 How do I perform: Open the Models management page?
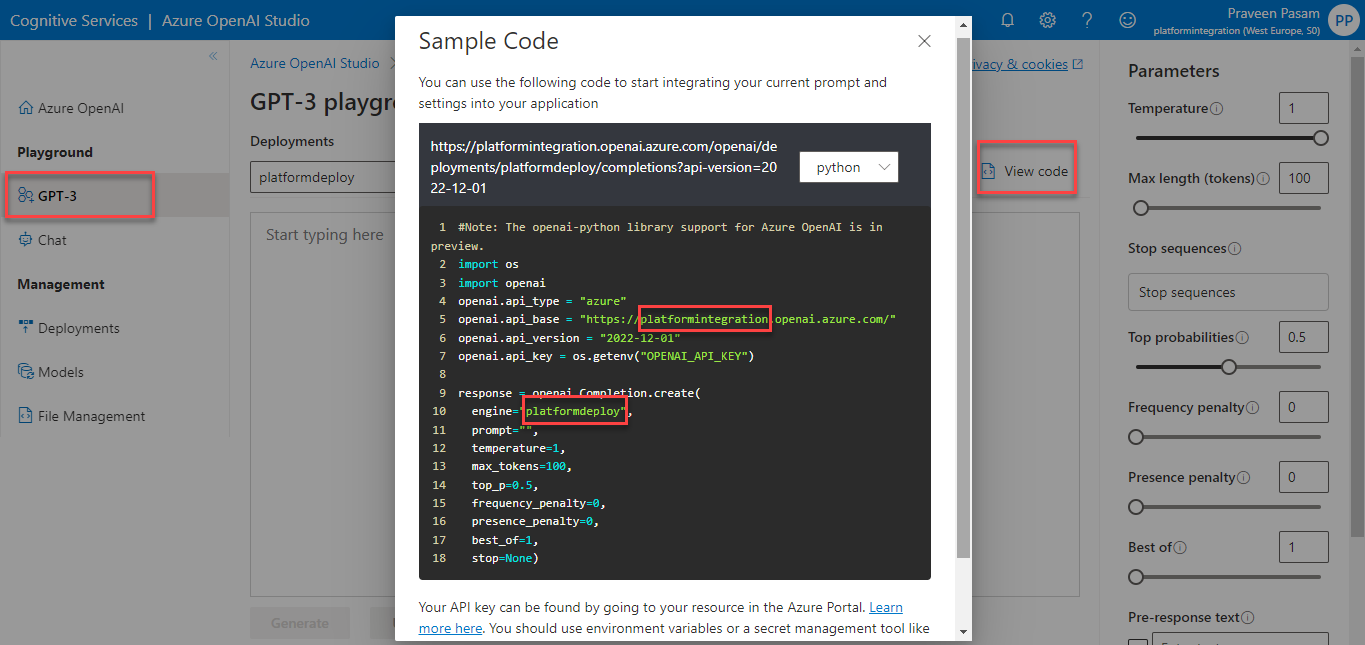point(60,372)
